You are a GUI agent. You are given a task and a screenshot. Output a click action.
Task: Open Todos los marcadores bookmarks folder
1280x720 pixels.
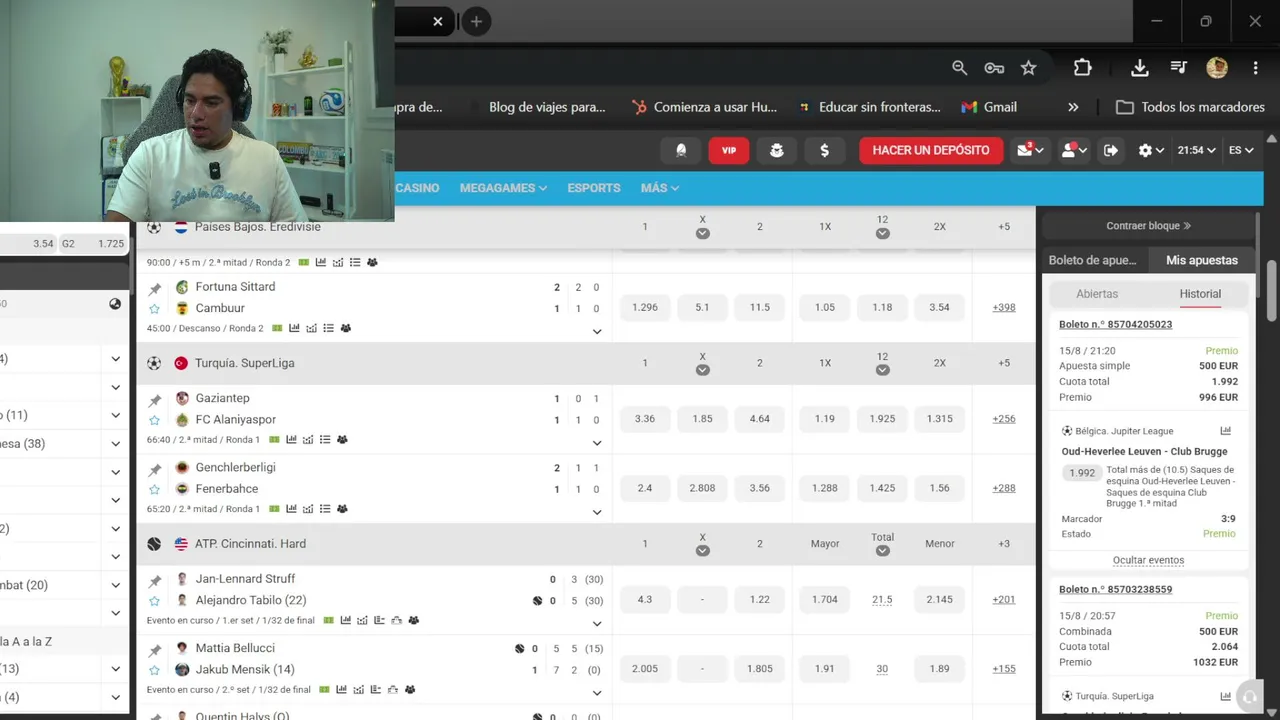pos(1190,107)
